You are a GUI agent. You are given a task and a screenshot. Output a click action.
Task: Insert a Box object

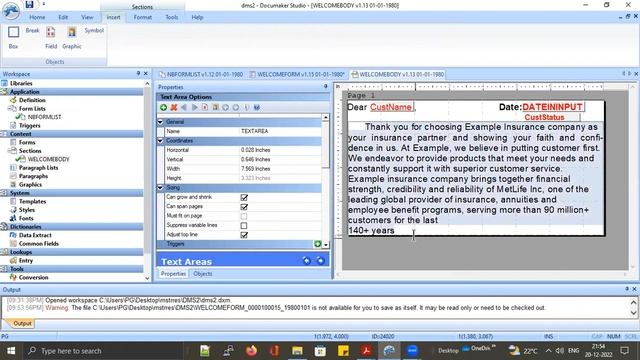(13, 38)
